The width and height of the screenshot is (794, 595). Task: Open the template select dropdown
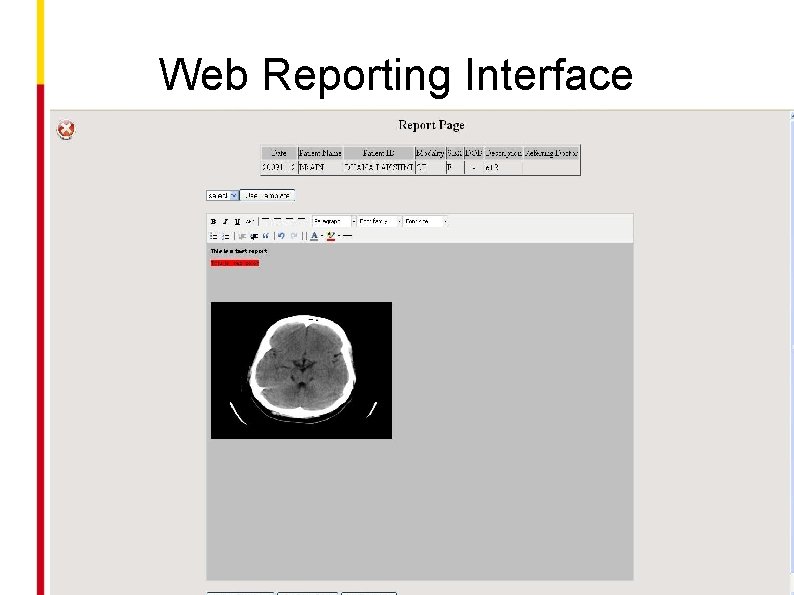click(x=222, y=195)
